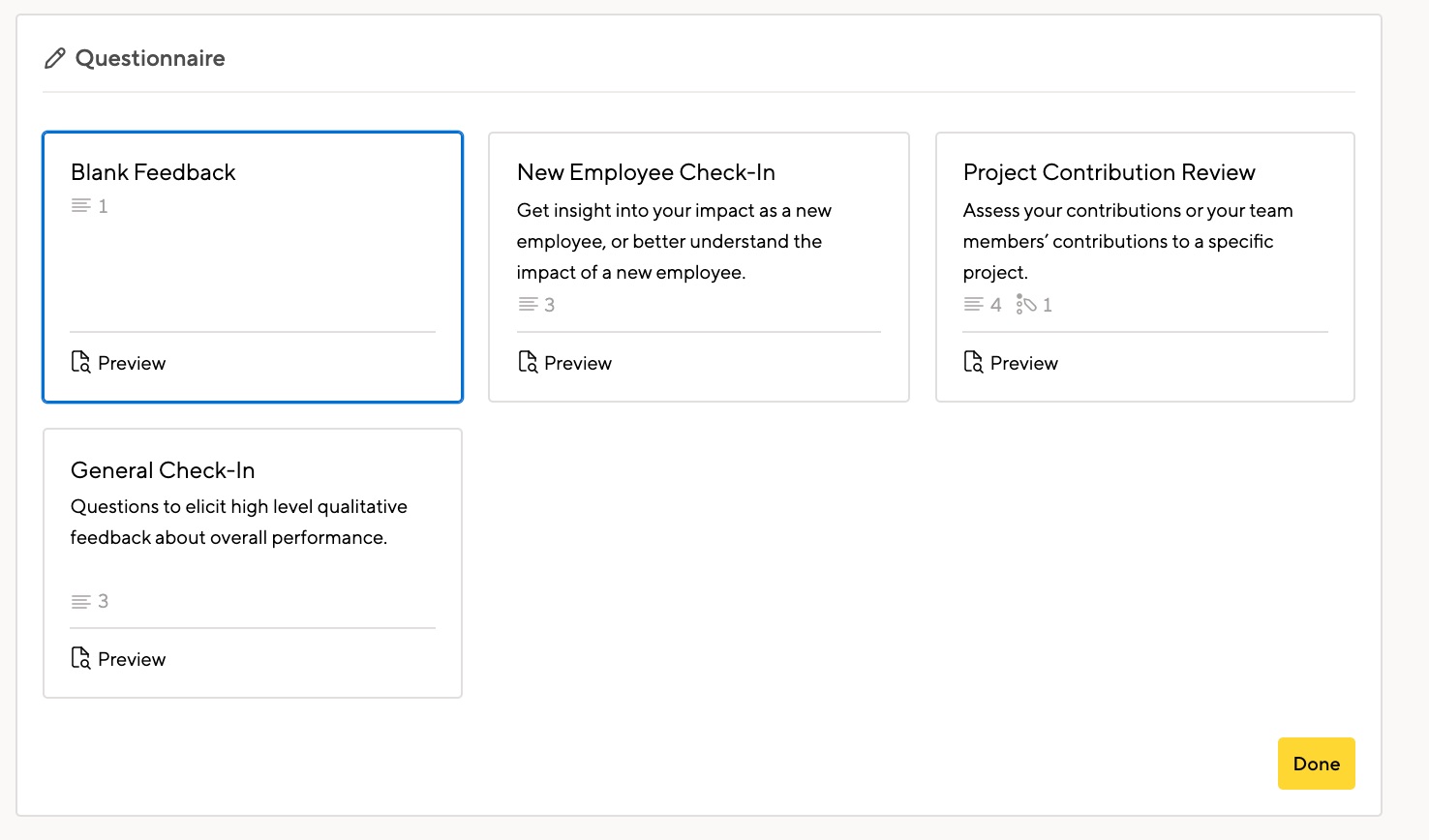
Task: Click the Done button
Action: (1316, 764)
